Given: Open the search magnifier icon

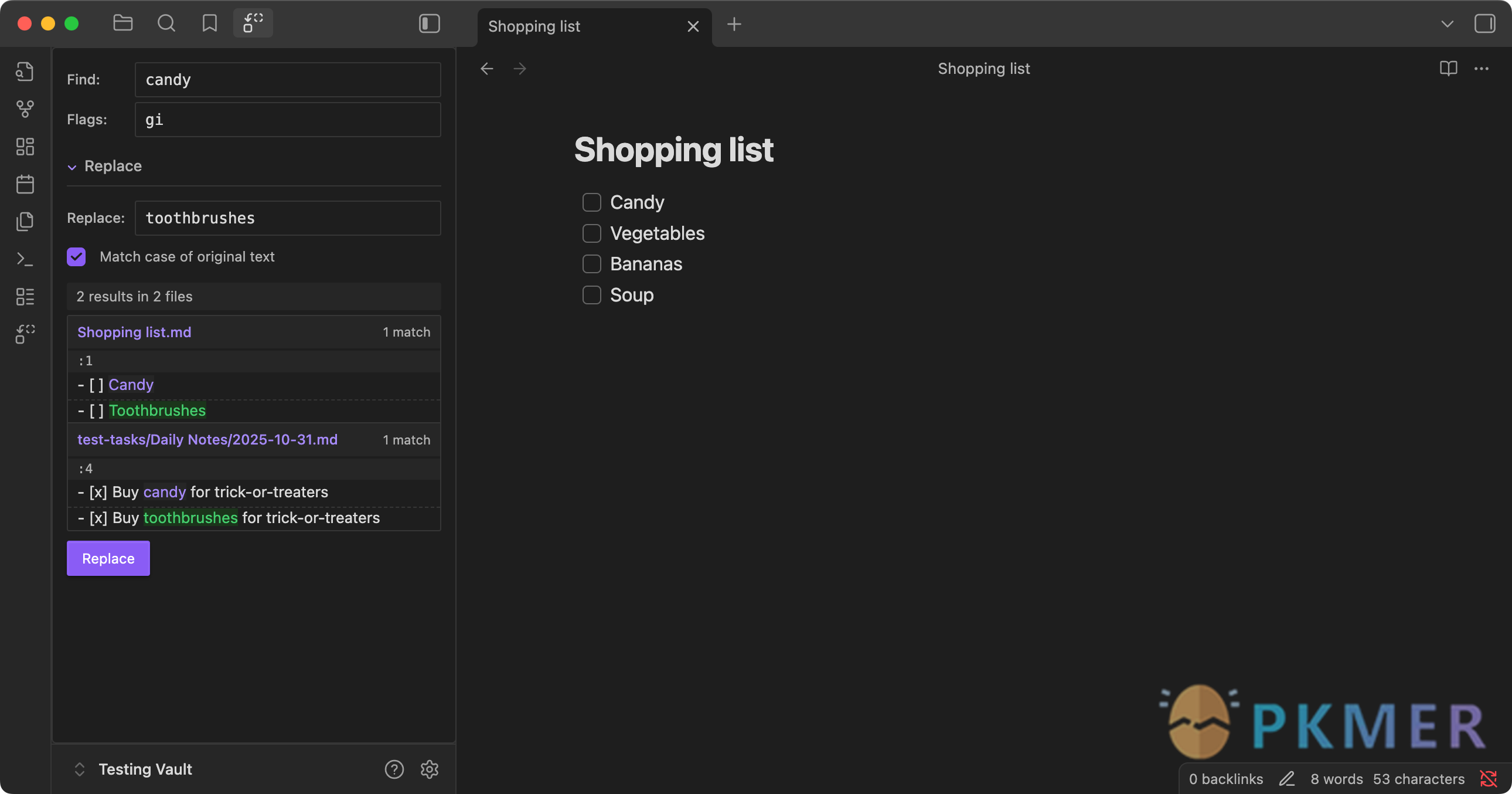Looking at the screenshot, I should point(166,23).
